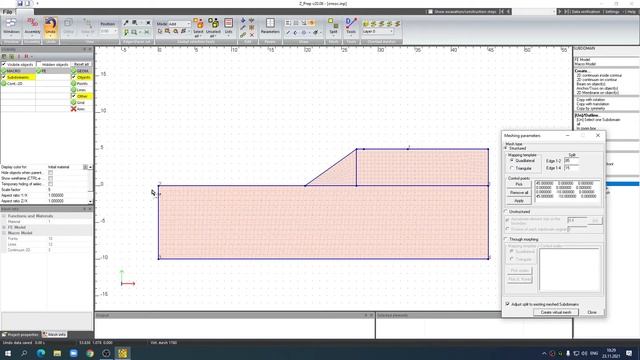The height and width of the screenshot is (360, 640).
Task: Click the red X Axes visibility icon
Action: pos(73,109)
